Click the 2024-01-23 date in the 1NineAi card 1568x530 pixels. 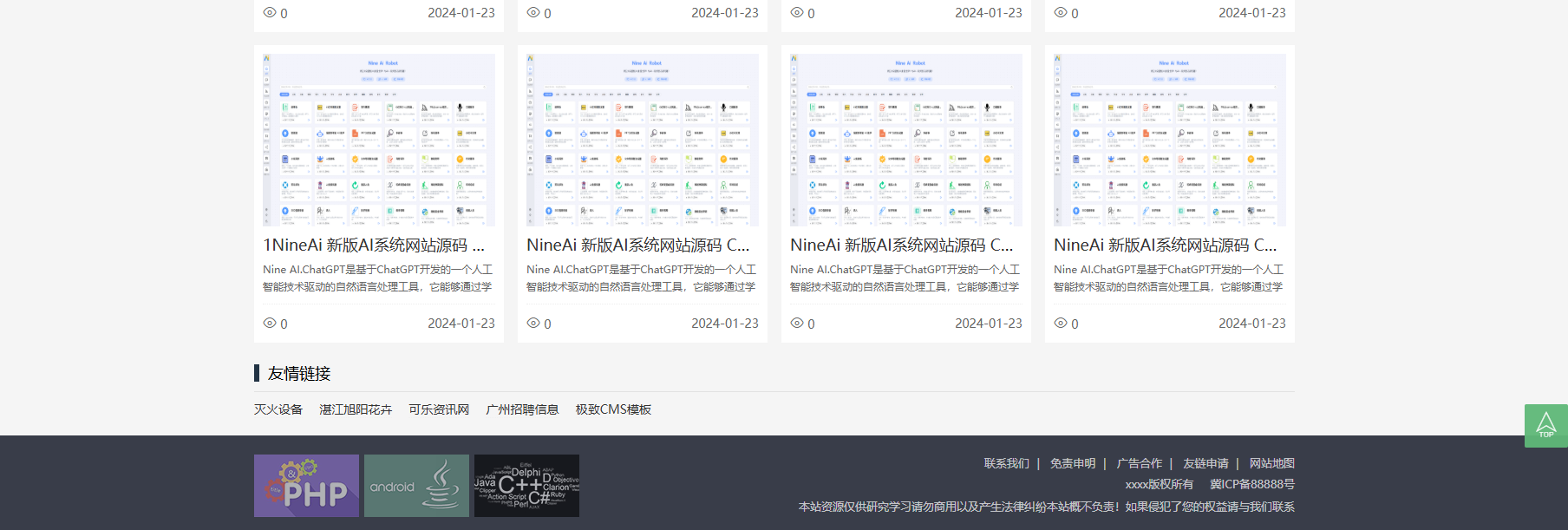click(x=461, y=323)
